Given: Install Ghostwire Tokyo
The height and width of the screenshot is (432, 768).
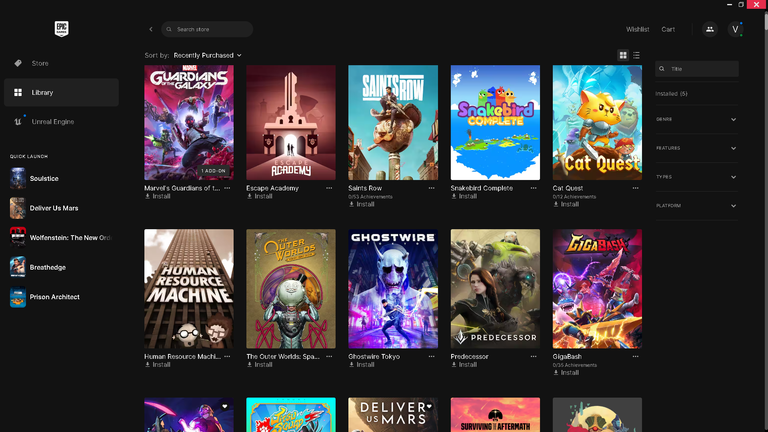Looking at the screenshot, I should point(361,365).
